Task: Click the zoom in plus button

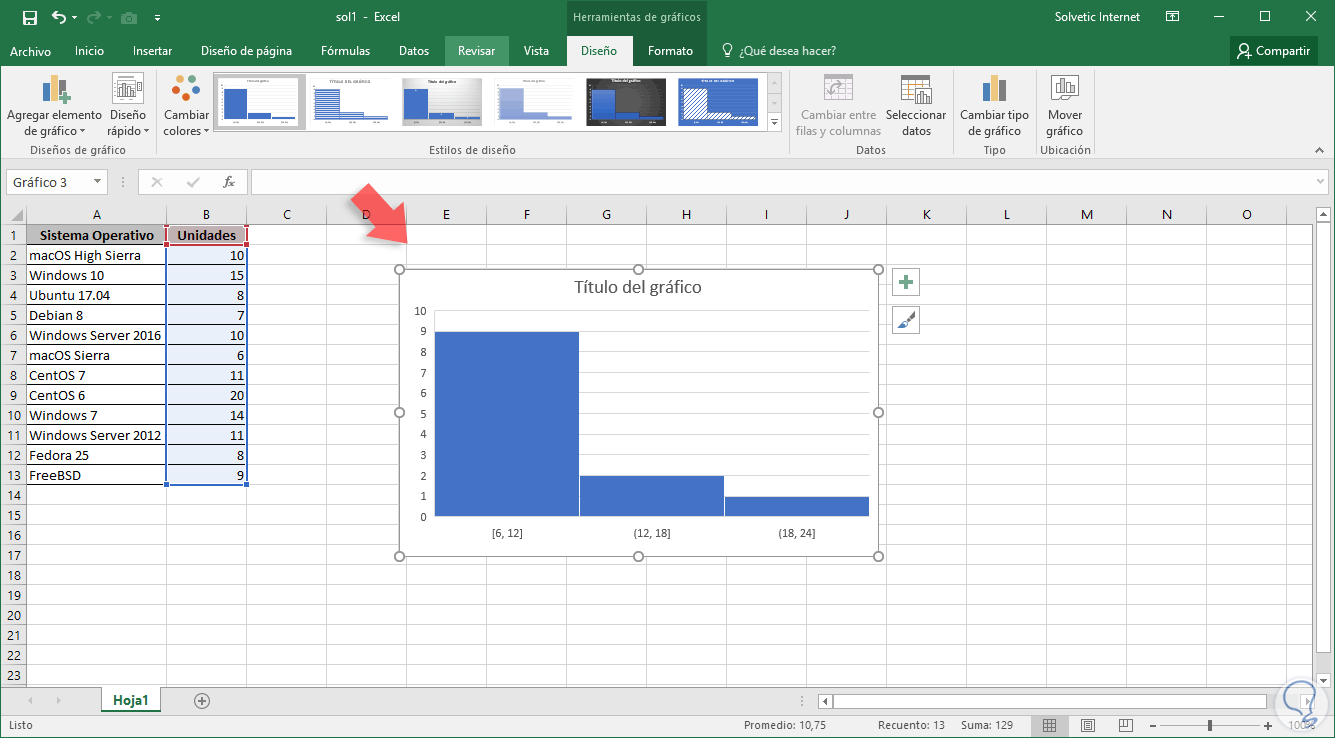Action: tap(1268, 725)
